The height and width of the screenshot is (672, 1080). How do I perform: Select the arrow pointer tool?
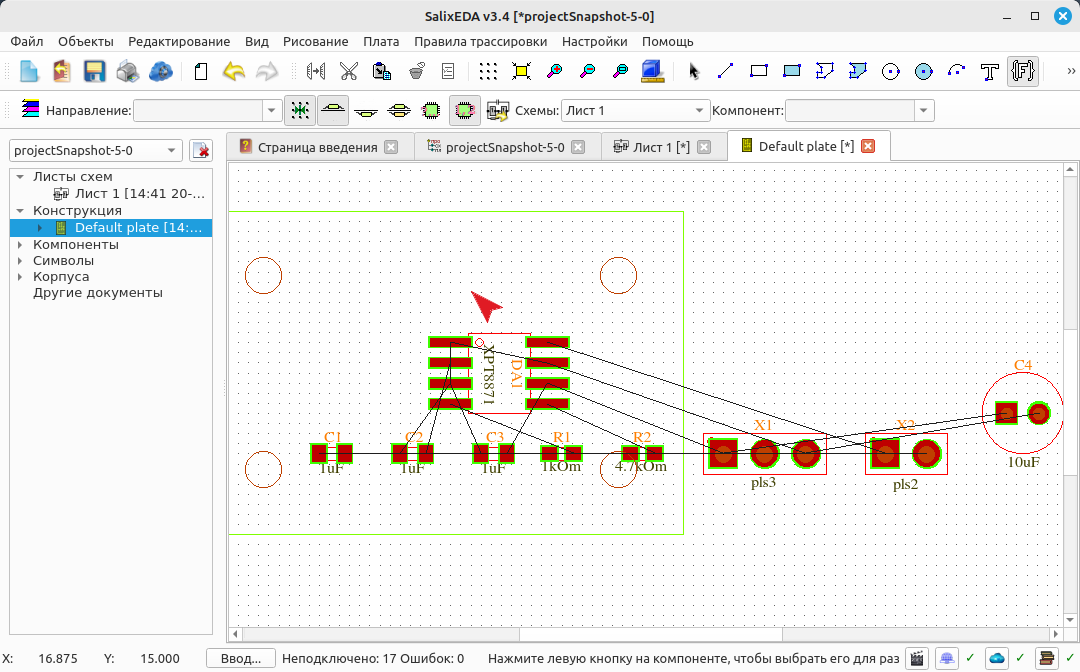click(693, 71)
